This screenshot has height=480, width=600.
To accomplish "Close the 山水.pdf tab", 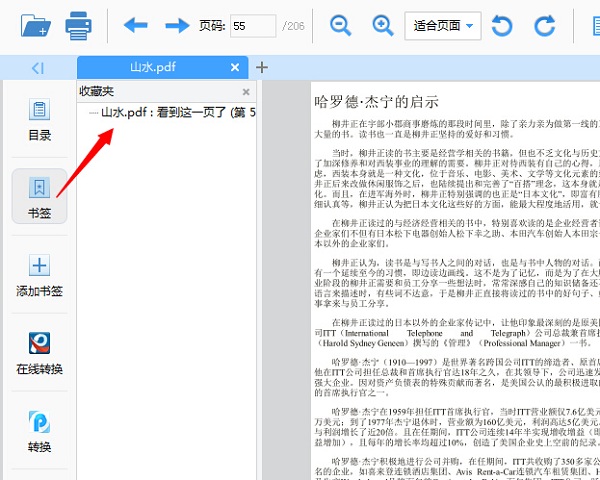I will tap(235, 68).
